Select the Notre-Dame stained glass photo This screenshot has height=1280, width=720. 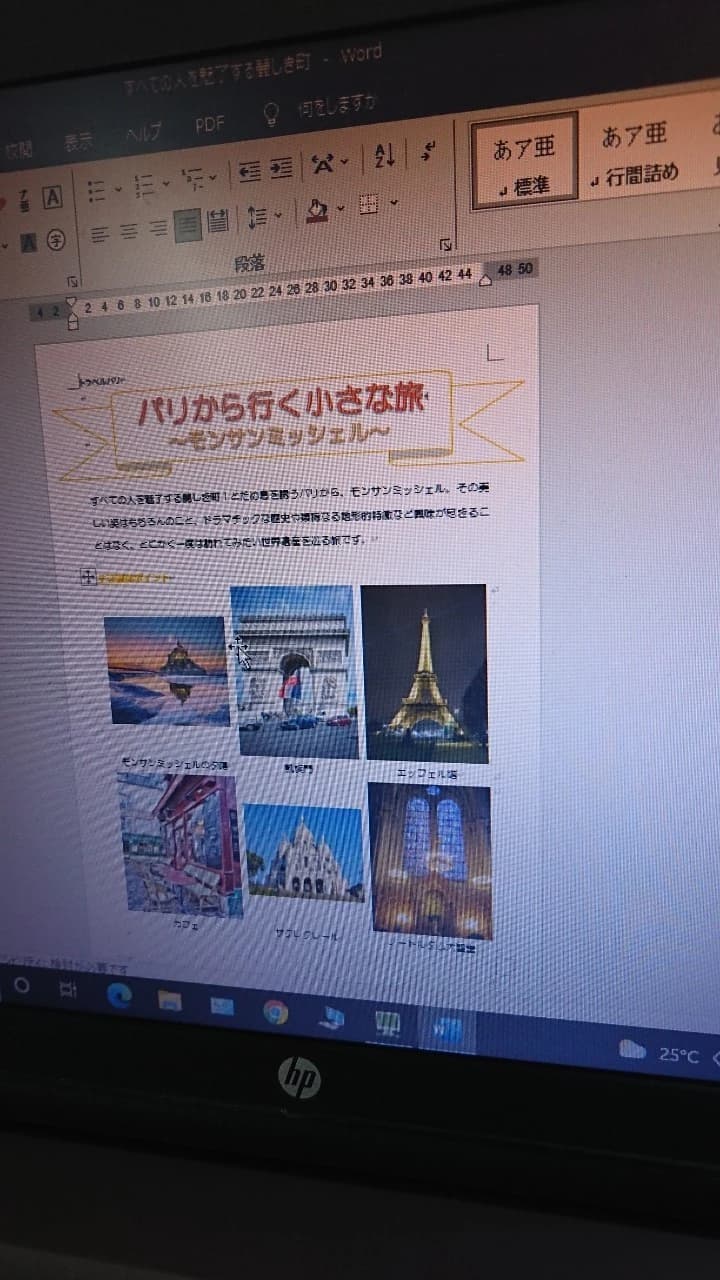pos(430,860)
